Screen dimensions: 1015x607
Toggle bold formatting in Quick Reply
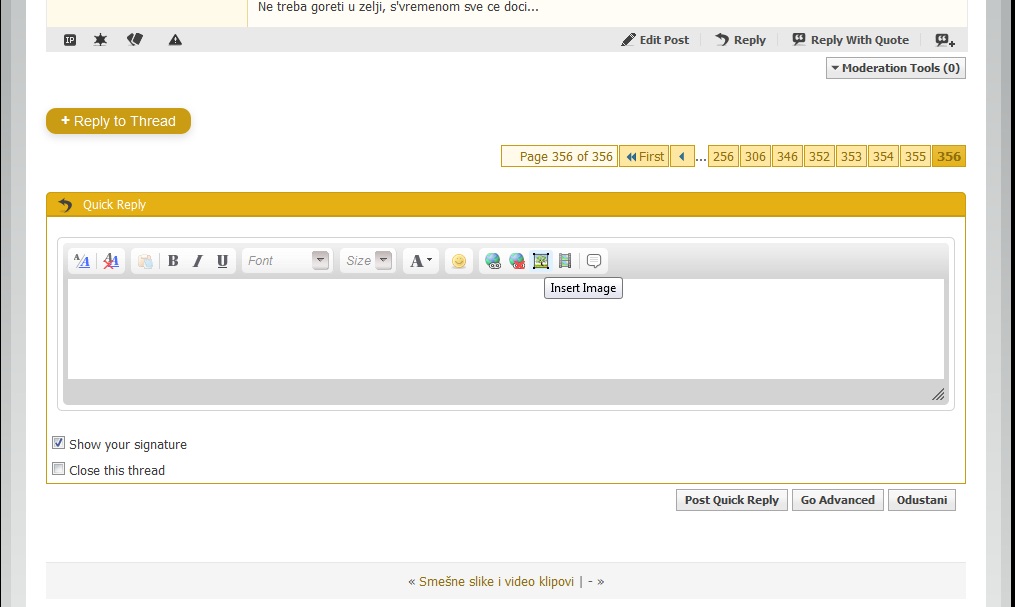pos(173,261)
